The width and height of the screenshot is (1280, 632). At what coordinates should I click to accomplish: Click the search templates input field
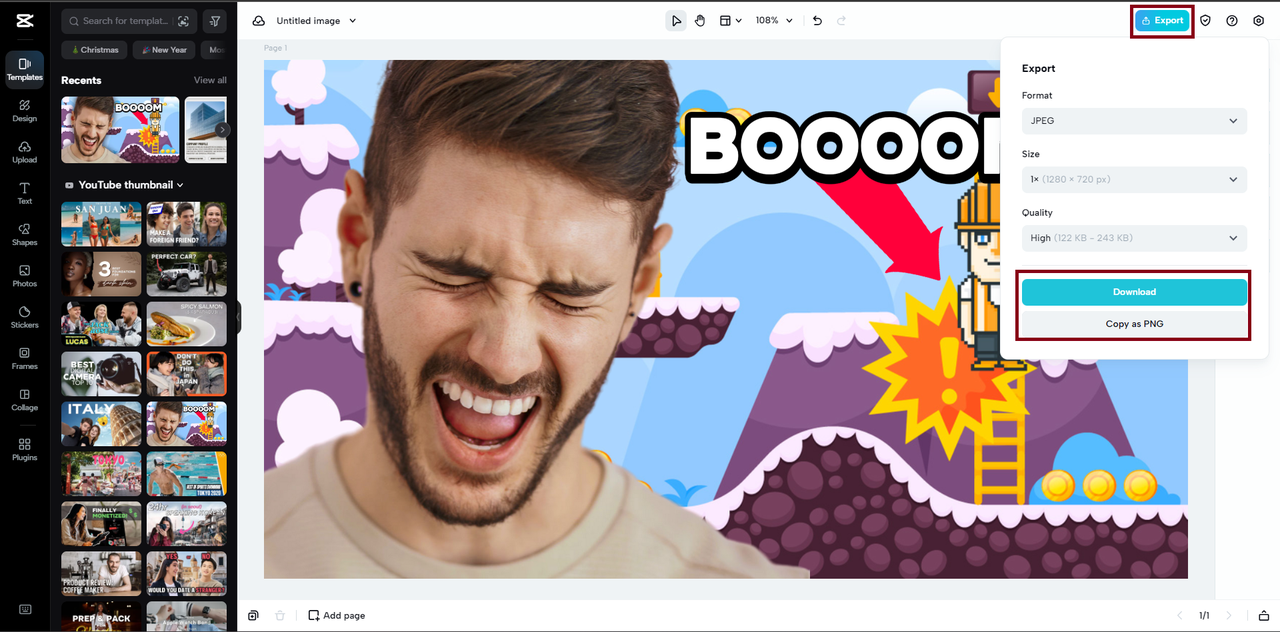pos(125,21)
